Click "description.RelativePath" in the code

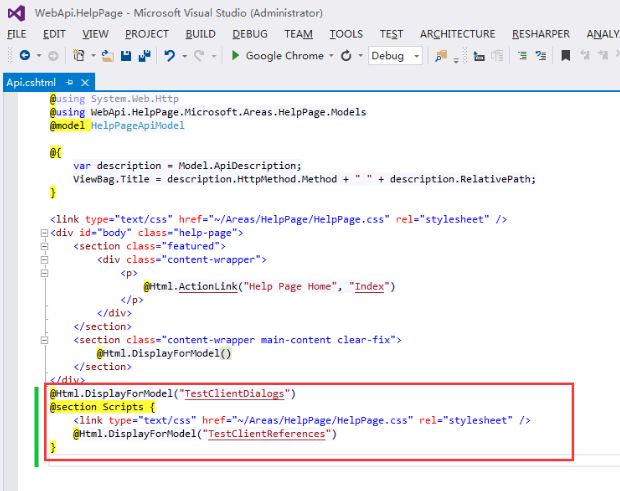point(460,179)
